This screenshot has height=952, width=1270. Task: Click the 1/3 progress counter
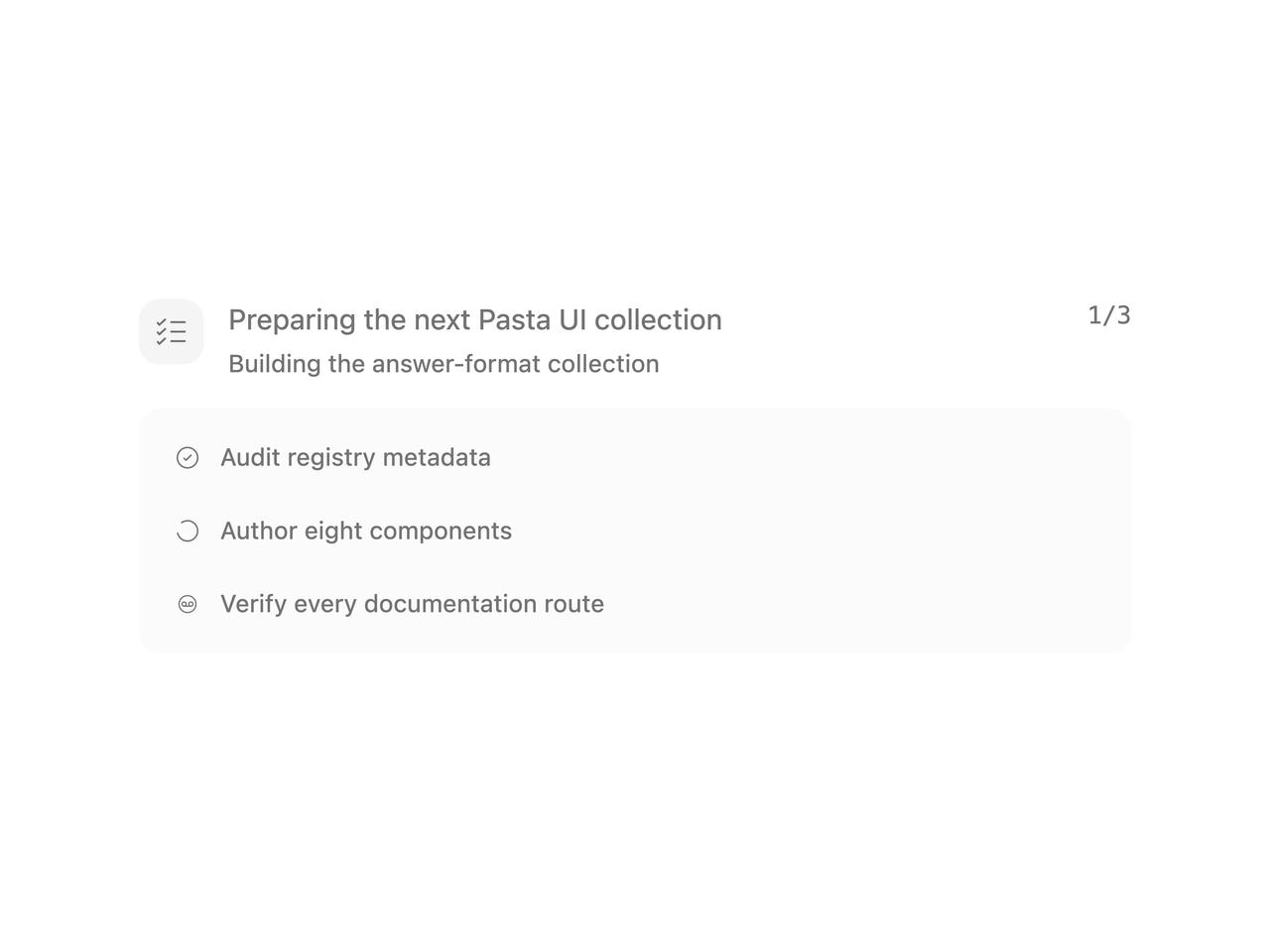(1109, 315)
